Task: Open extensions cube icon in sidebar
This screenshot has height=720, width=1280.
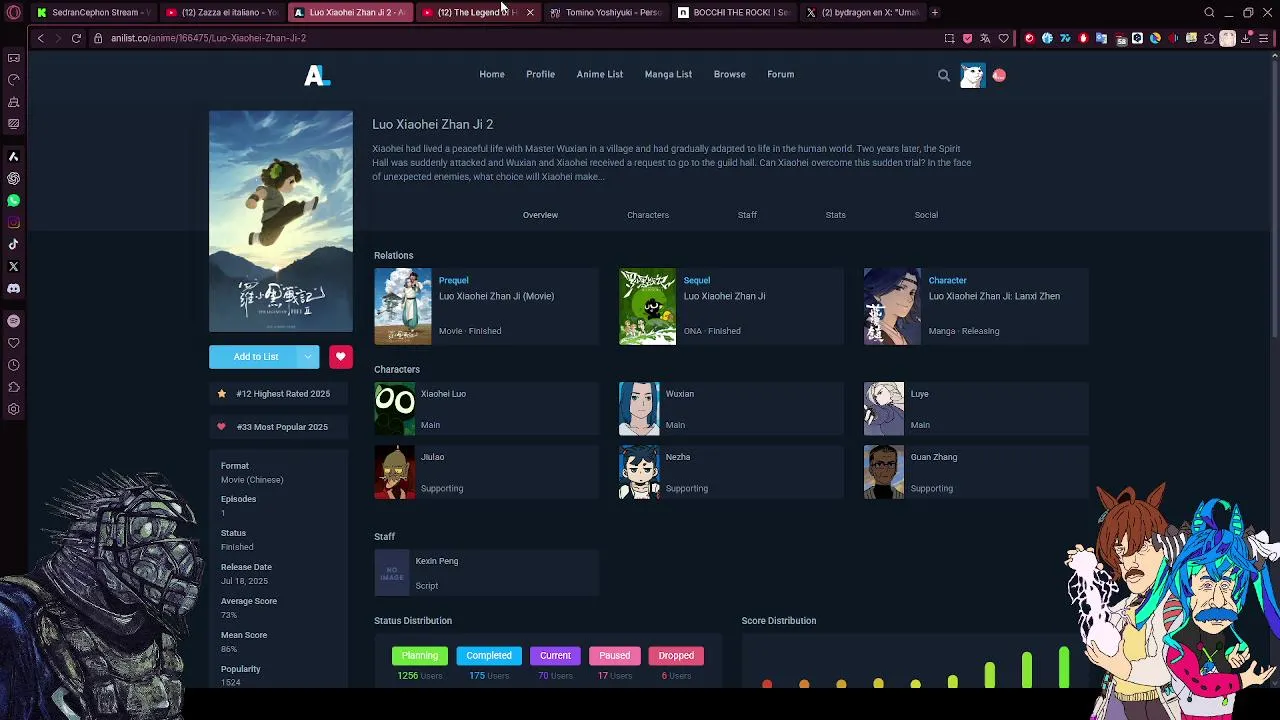Action: coord(13,387)
